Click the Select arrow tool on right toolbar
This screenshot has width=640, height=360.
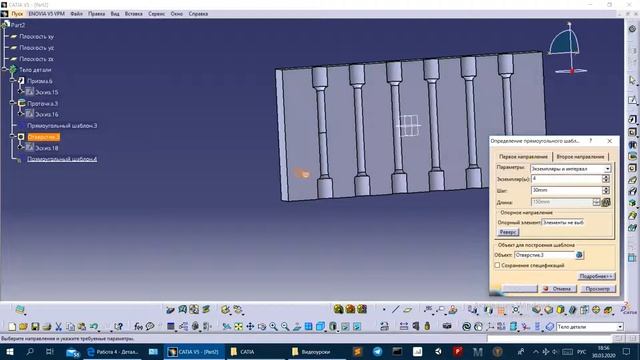pyautogui.click(x=632, y=80)
